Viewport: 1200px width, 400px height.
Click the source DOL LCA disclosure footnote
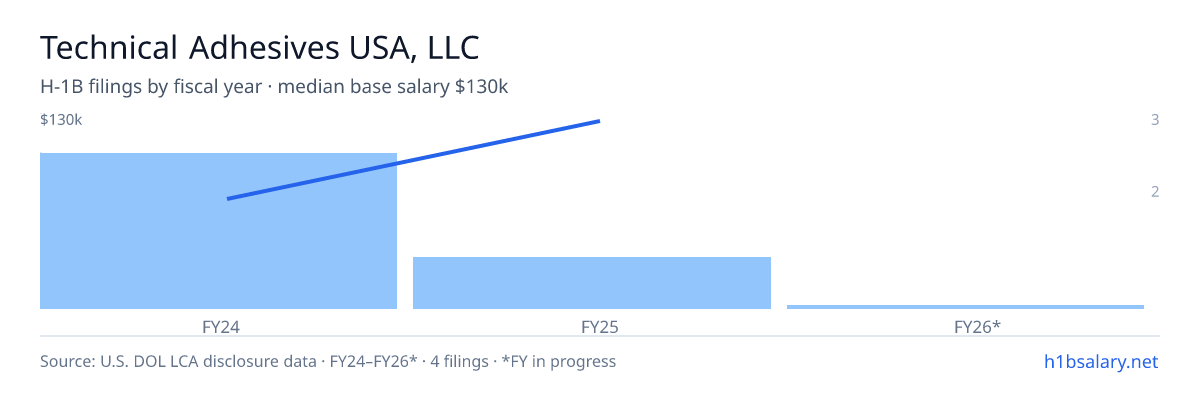[173, 361]
